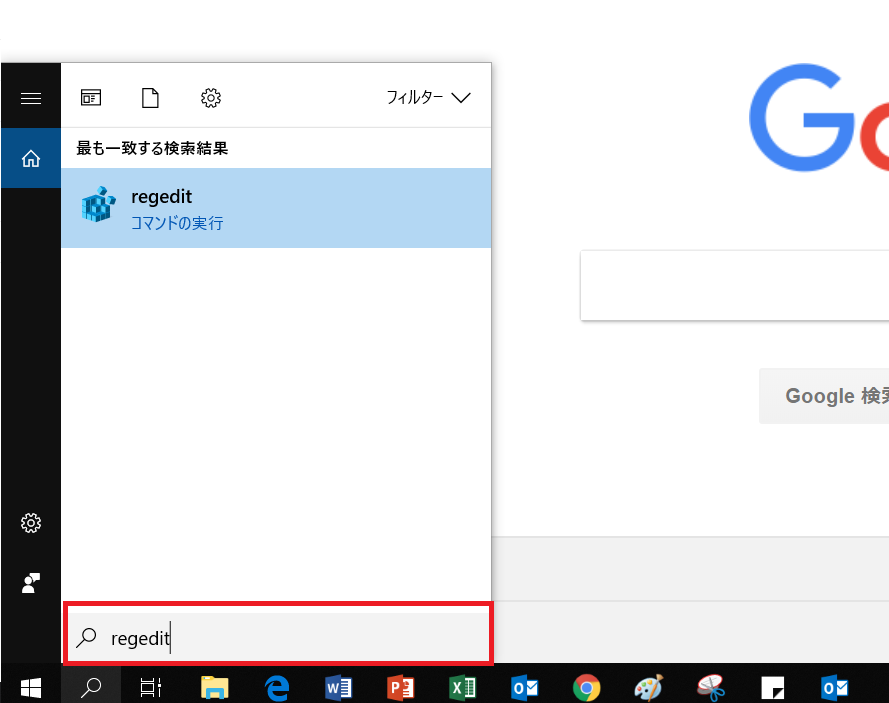889x703 pixels.
Task: Launch Excel from the taskbar
Action: tap(463, 688)
